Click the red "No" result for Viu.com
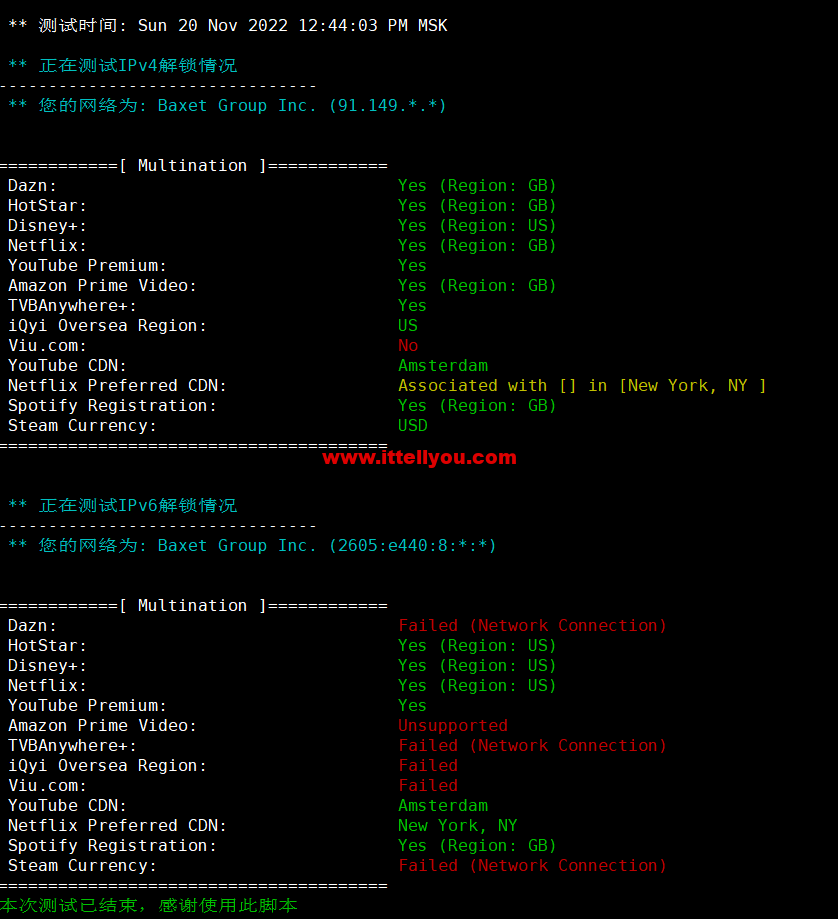 pos(408,345)
